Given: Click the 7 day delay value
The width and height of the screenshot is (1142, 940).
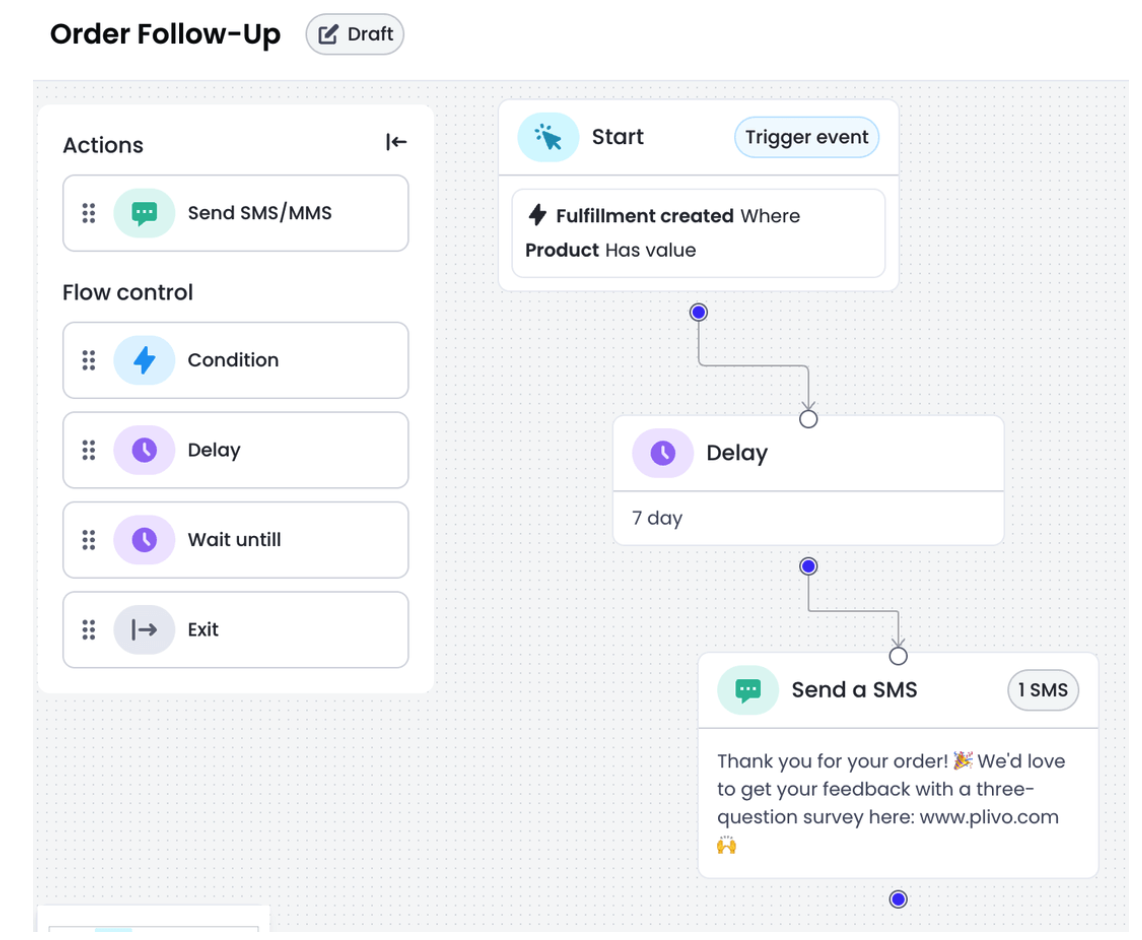Looking at the screenshot, I should coord(657,518).
